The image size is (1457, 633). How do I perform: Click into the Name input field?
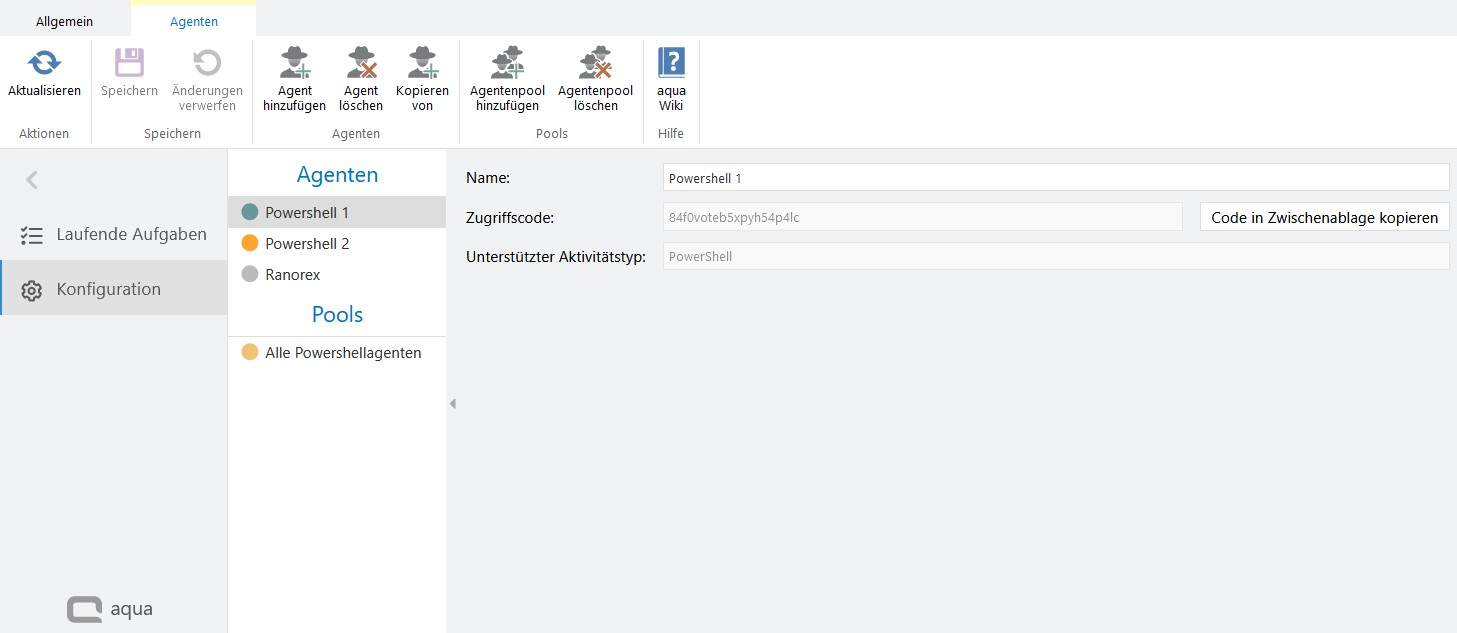(x=1055, y=178)
